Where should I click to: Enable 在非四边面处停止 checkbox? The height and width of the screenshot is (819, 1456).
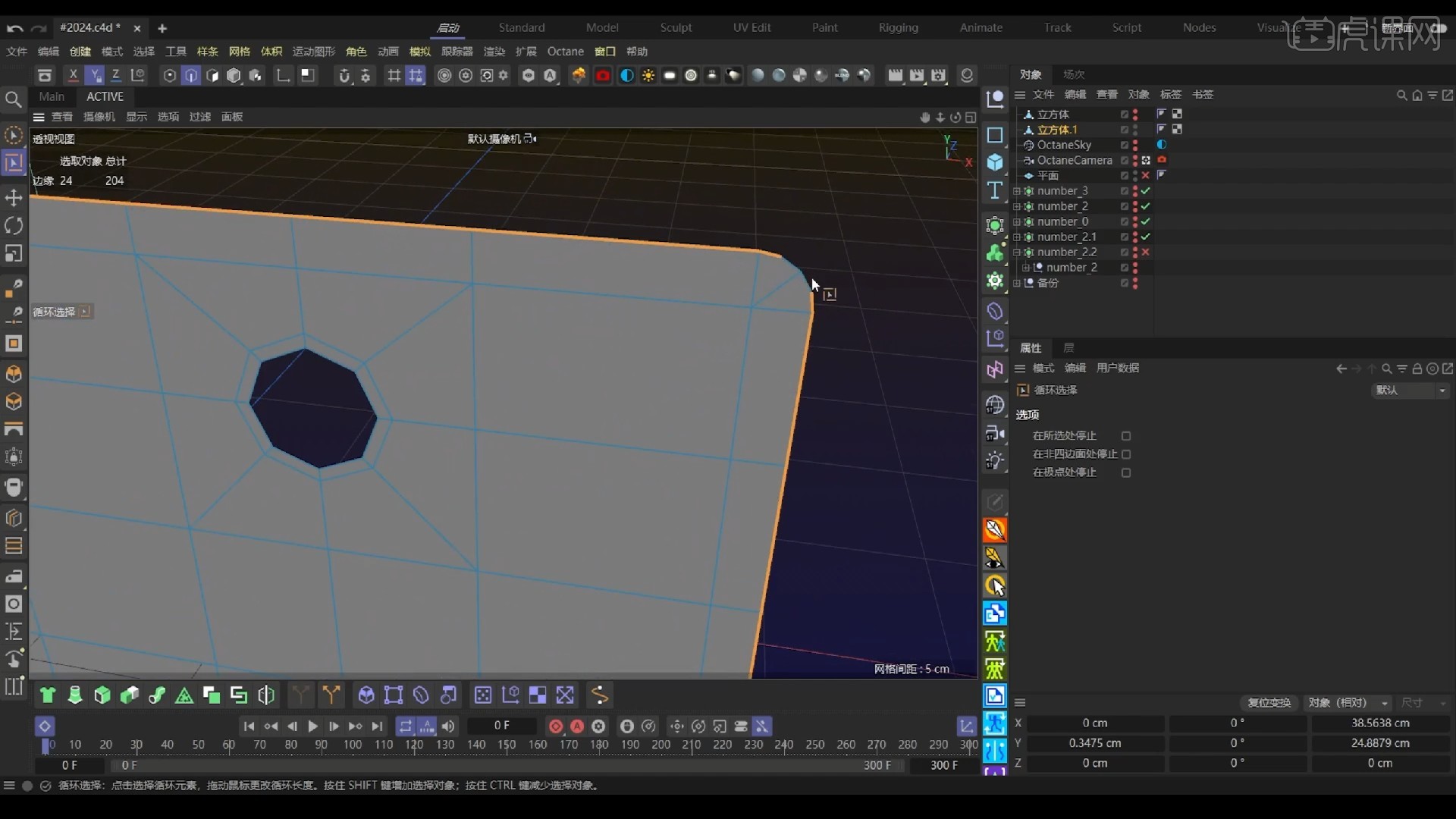[1126, 454]
